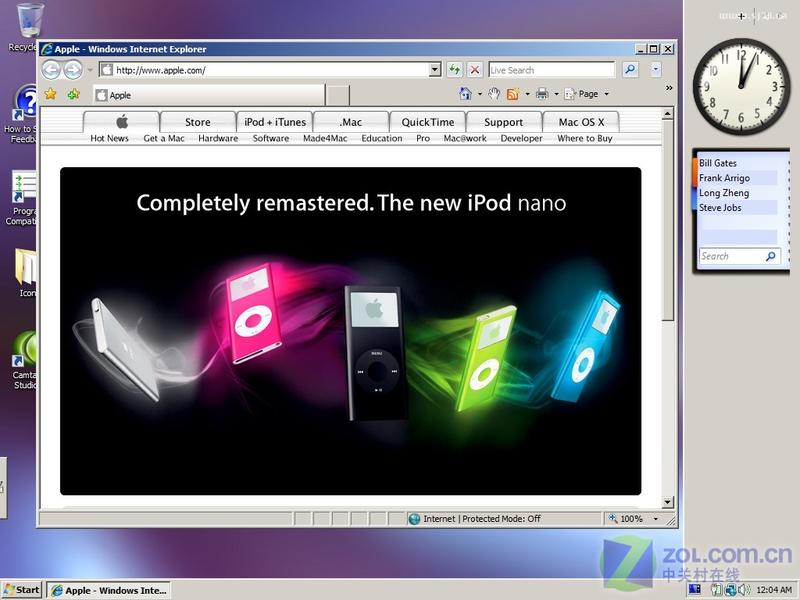
Task: Open the Icons folder on desktop
Action: click(26, 272)
